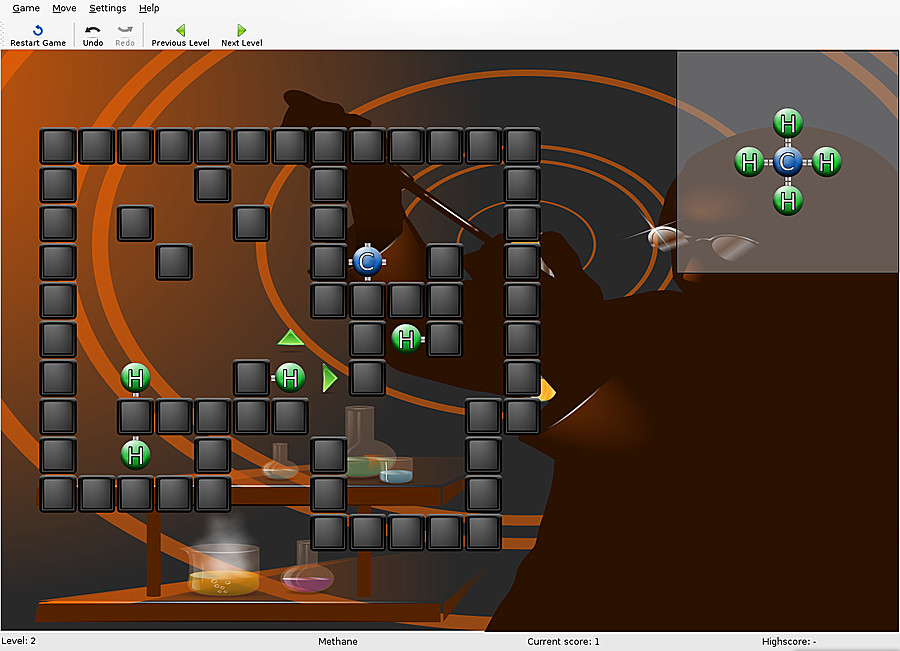Click the right hydrogen in the molecule preview

click(x=827, y=162)
